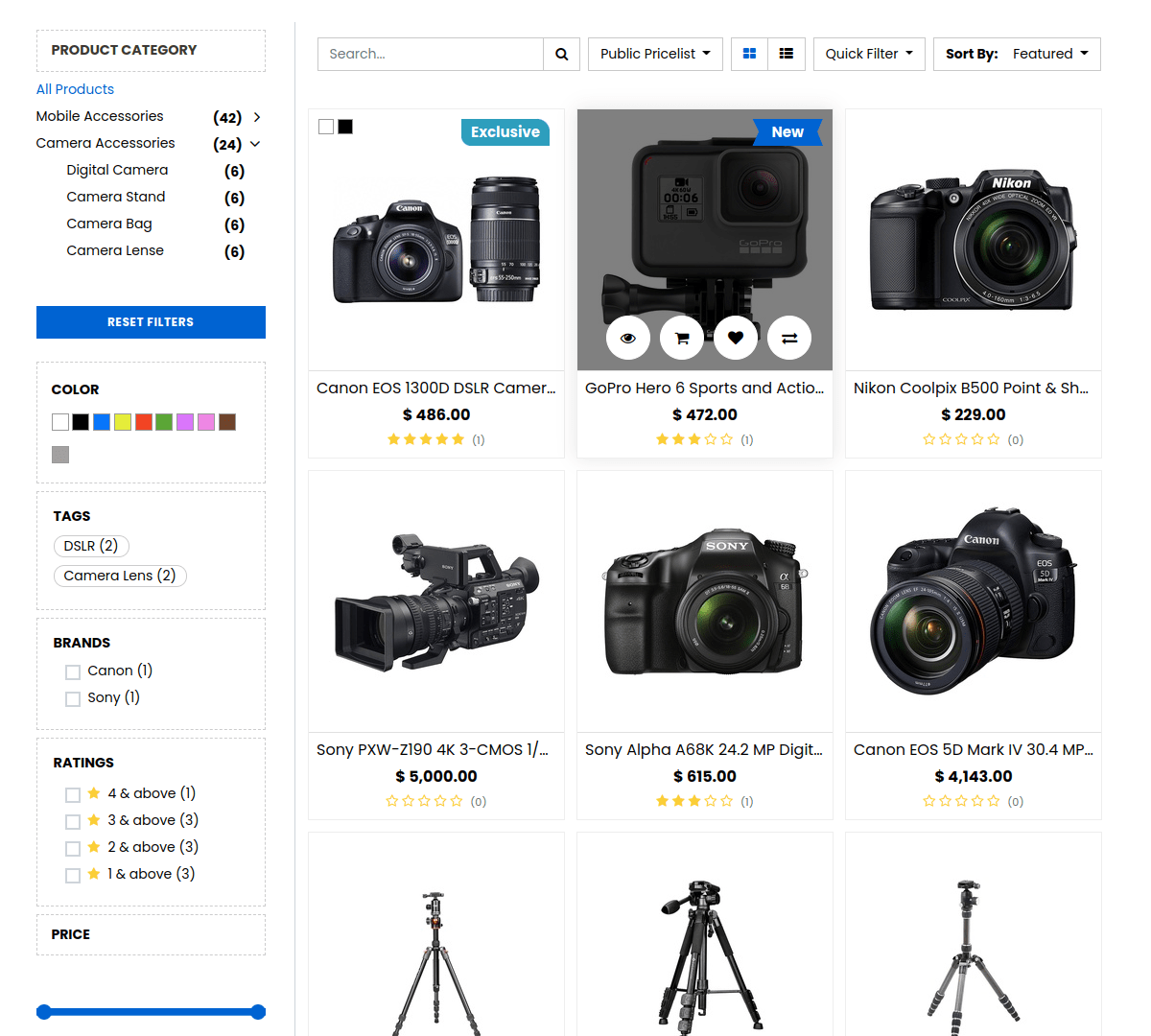Viewport: 1151px width, 1036px height.
Task: Filter by brown color swatch
Action: tap(227, 422)
